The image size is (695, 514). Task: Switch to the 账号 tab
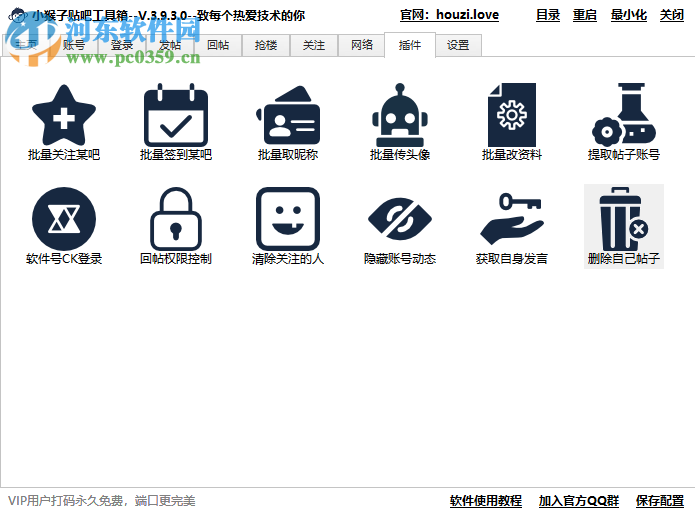[x=74, y=45]
